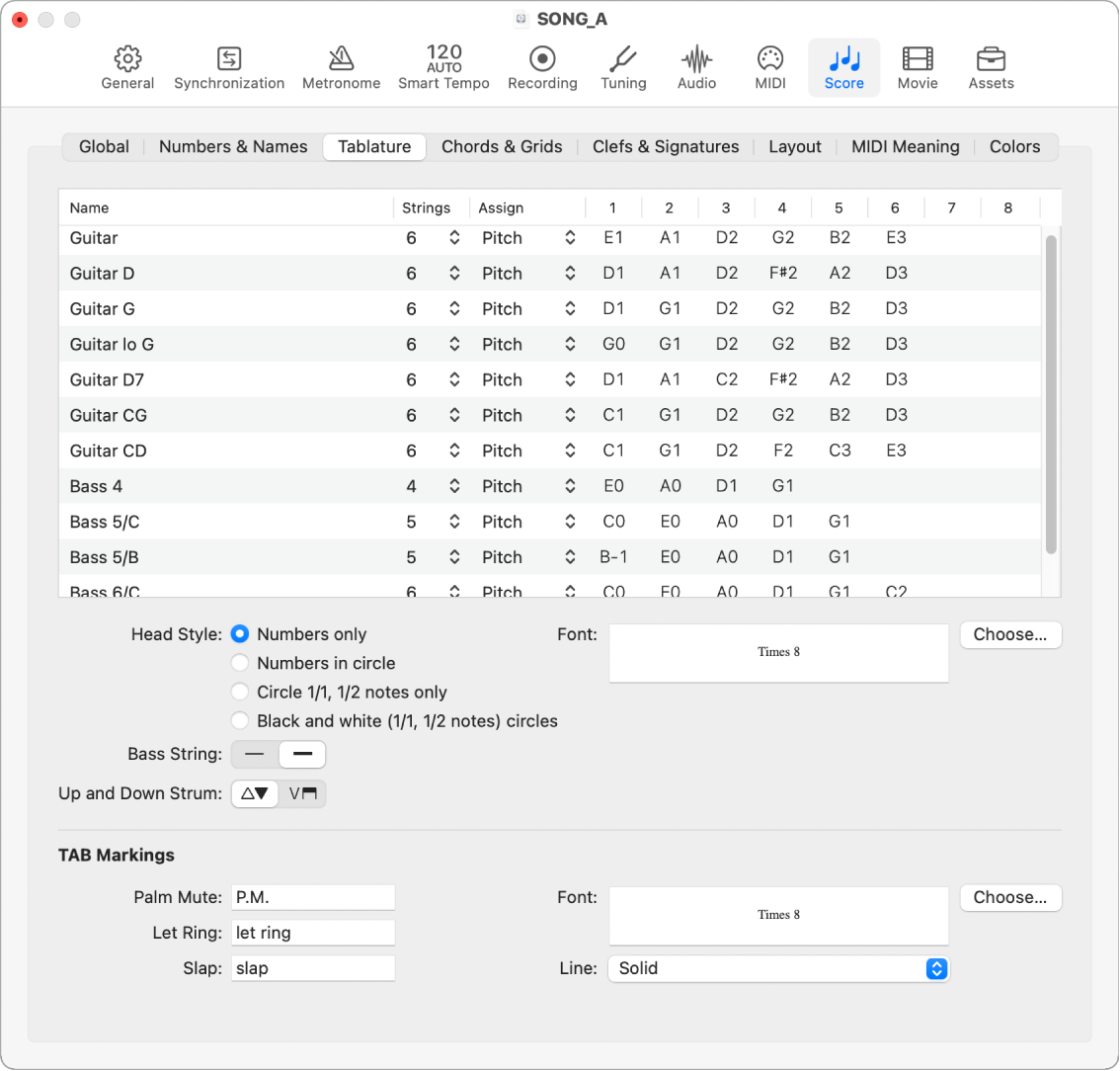Click Choose button for TAB Markings font

coord(1010,897)
